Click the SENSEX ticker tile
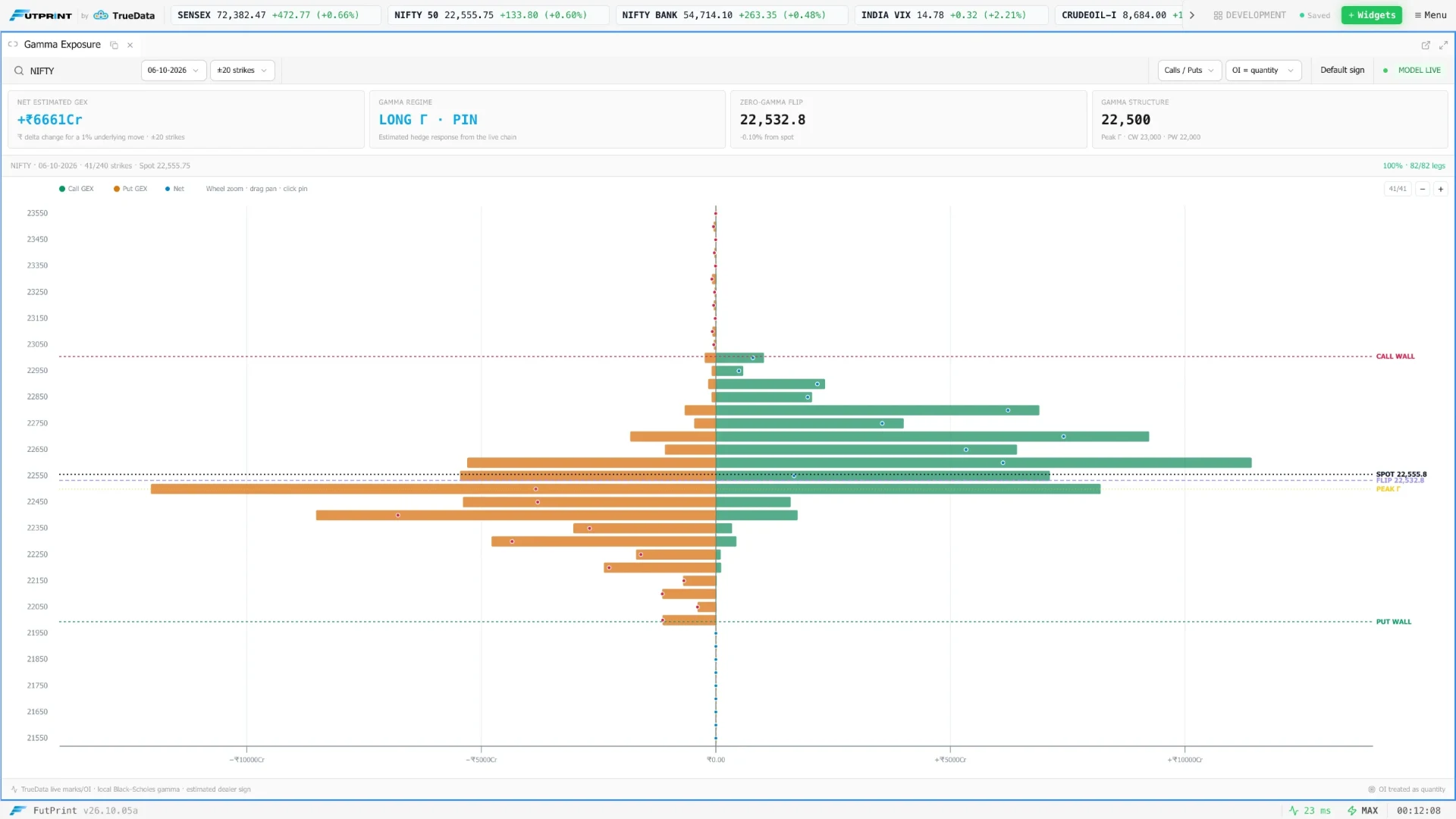 [x=276, y=15]
